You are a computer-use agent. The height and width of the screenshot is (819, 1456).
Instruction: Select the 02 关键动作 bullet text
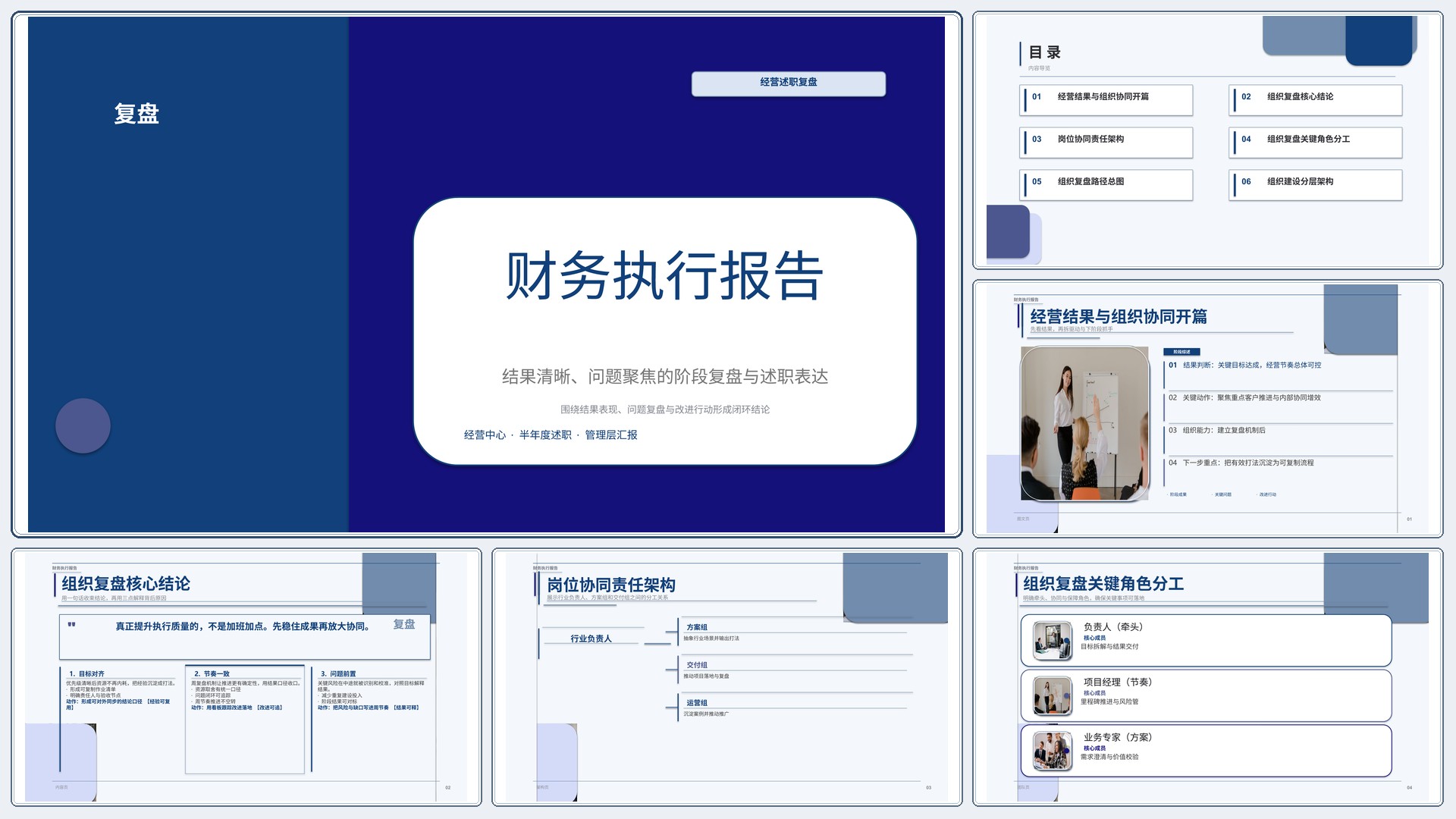coord(1244,397)
